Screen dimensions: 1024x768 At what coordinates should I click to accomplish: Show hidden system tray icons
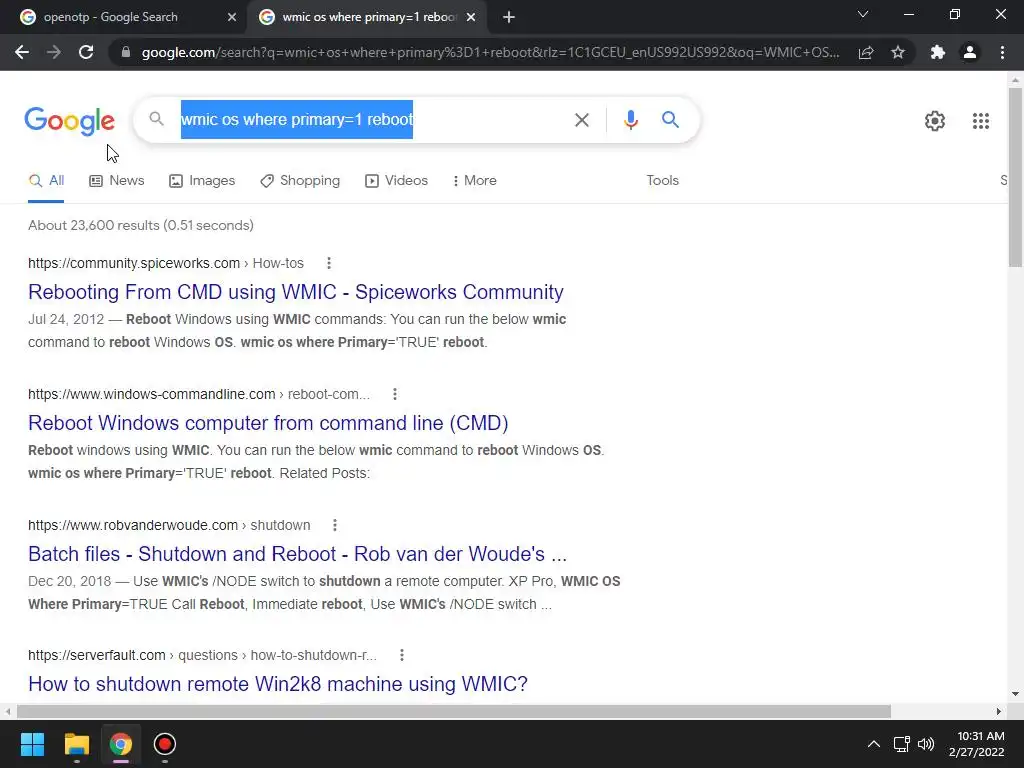(873, 744)
